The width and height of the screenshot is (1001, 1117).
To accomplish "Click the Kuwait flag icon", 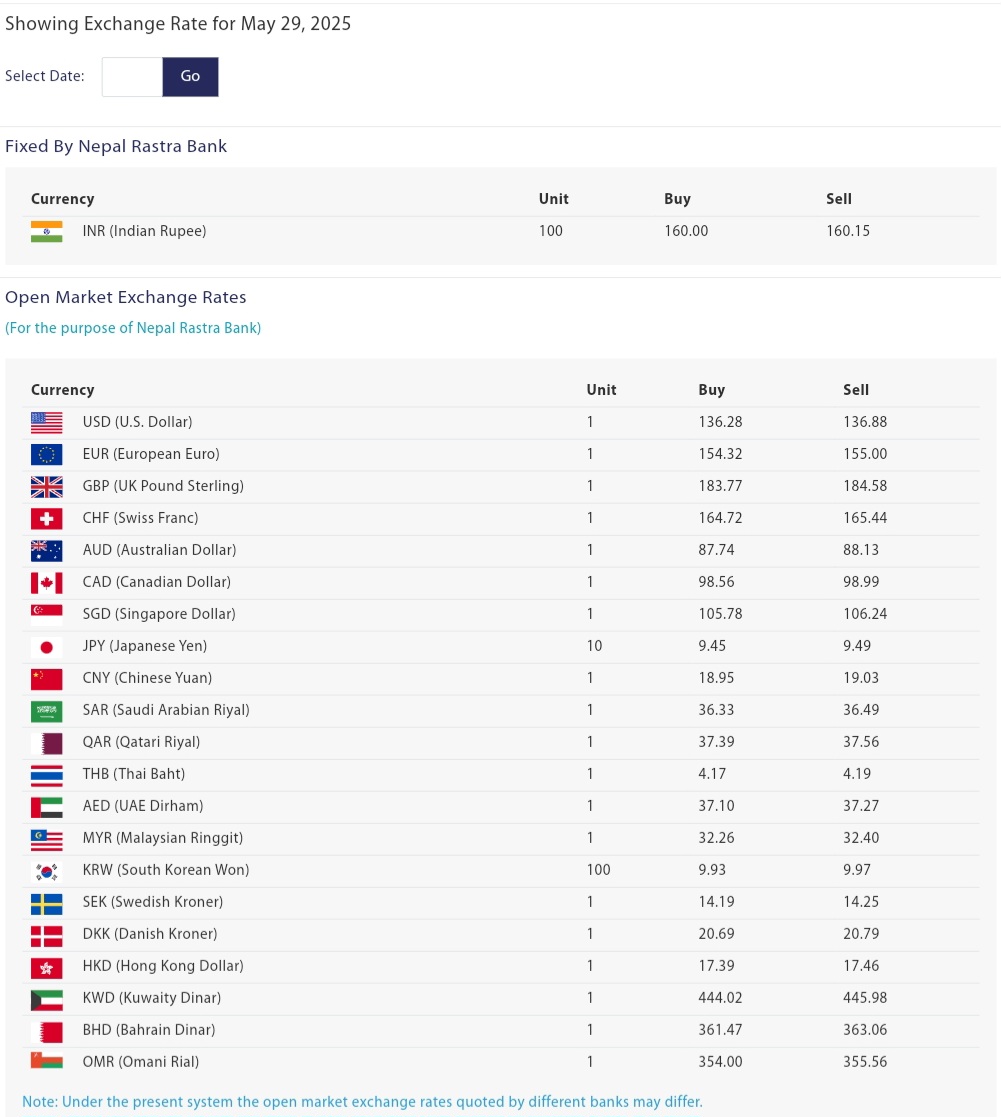I will [x=47, y=998].
